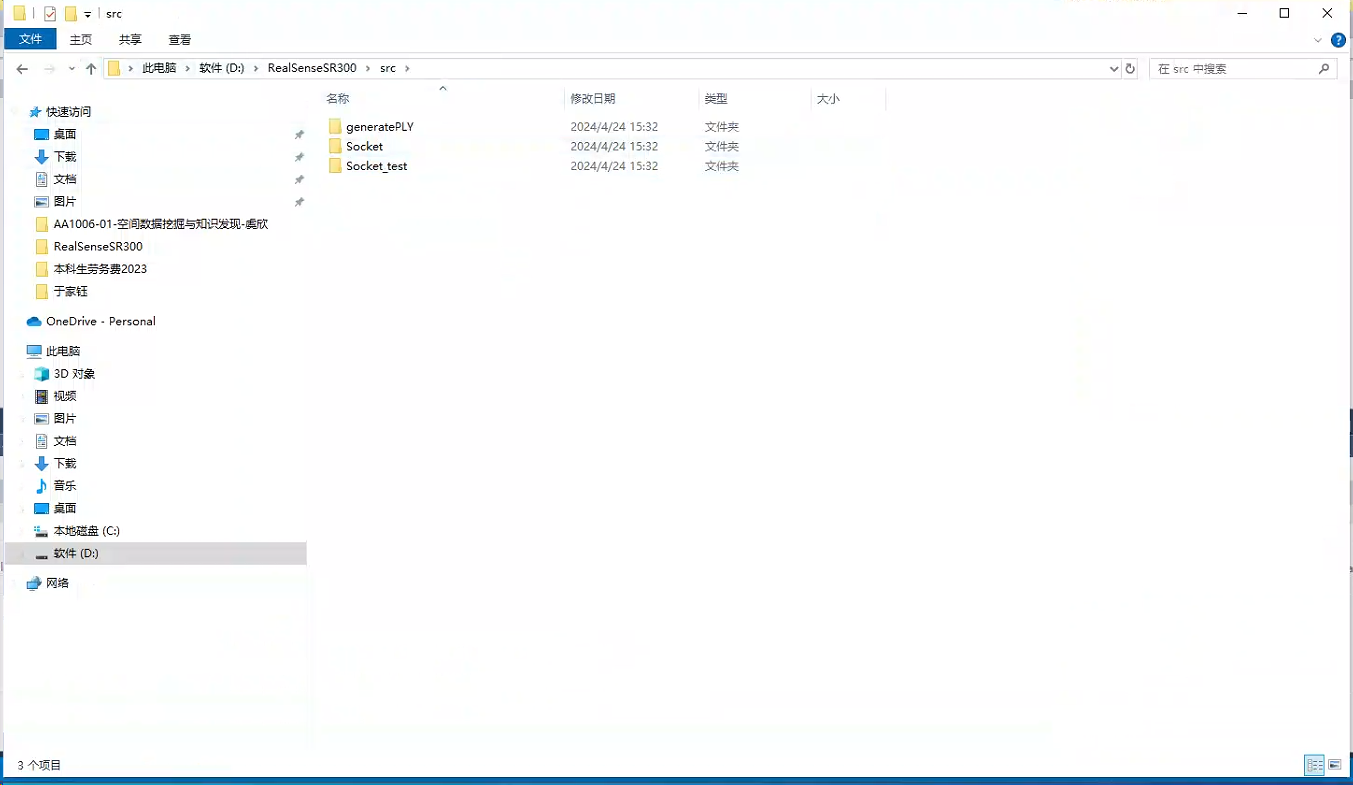
Task: Open the address bar history dropdown
Action: (1114, 69)
